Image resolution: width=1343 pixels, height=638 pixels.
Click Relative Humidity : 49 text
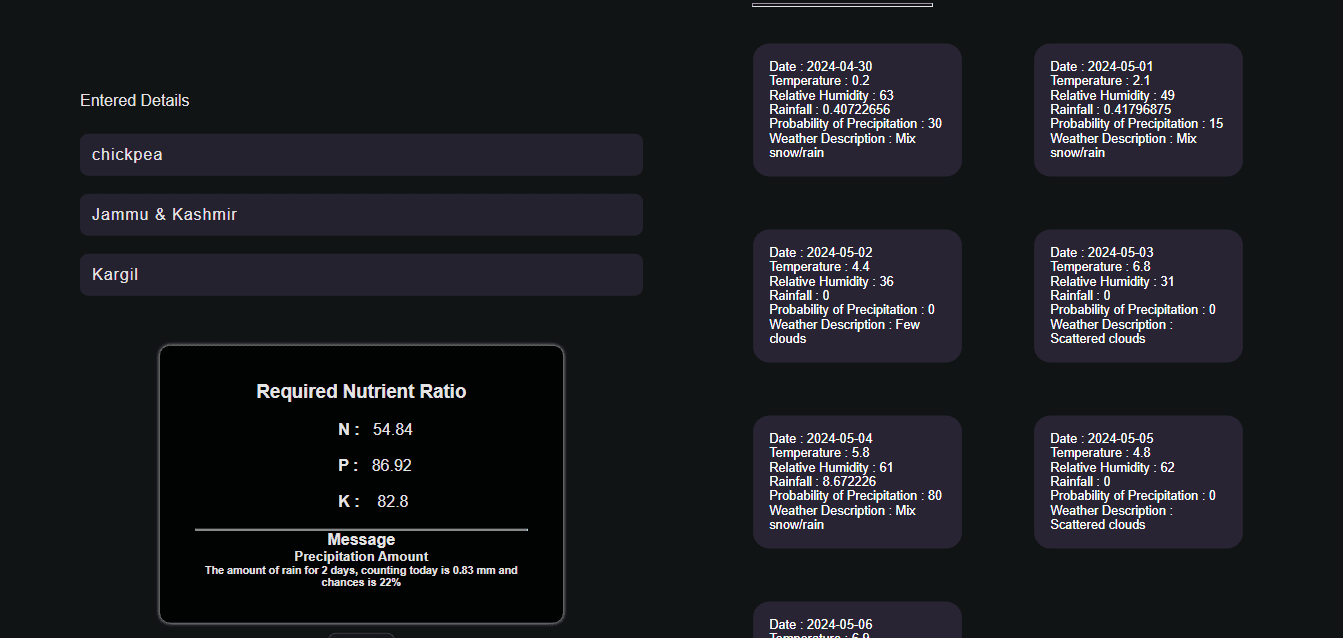(x=1112, y=96)
